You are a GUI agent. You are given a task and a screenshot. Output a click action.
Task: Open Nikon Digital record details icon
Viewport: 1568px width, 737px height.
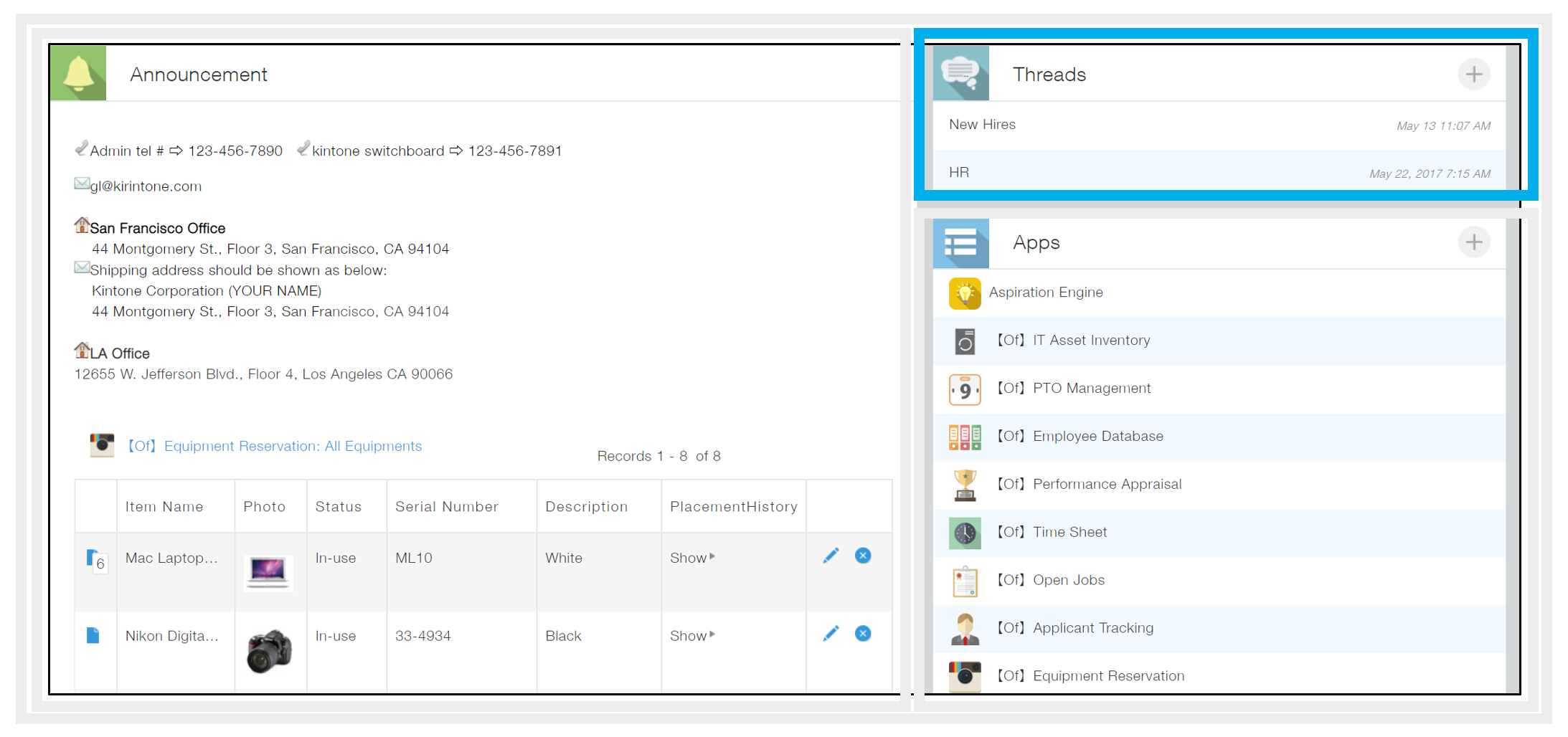point(93,636)
